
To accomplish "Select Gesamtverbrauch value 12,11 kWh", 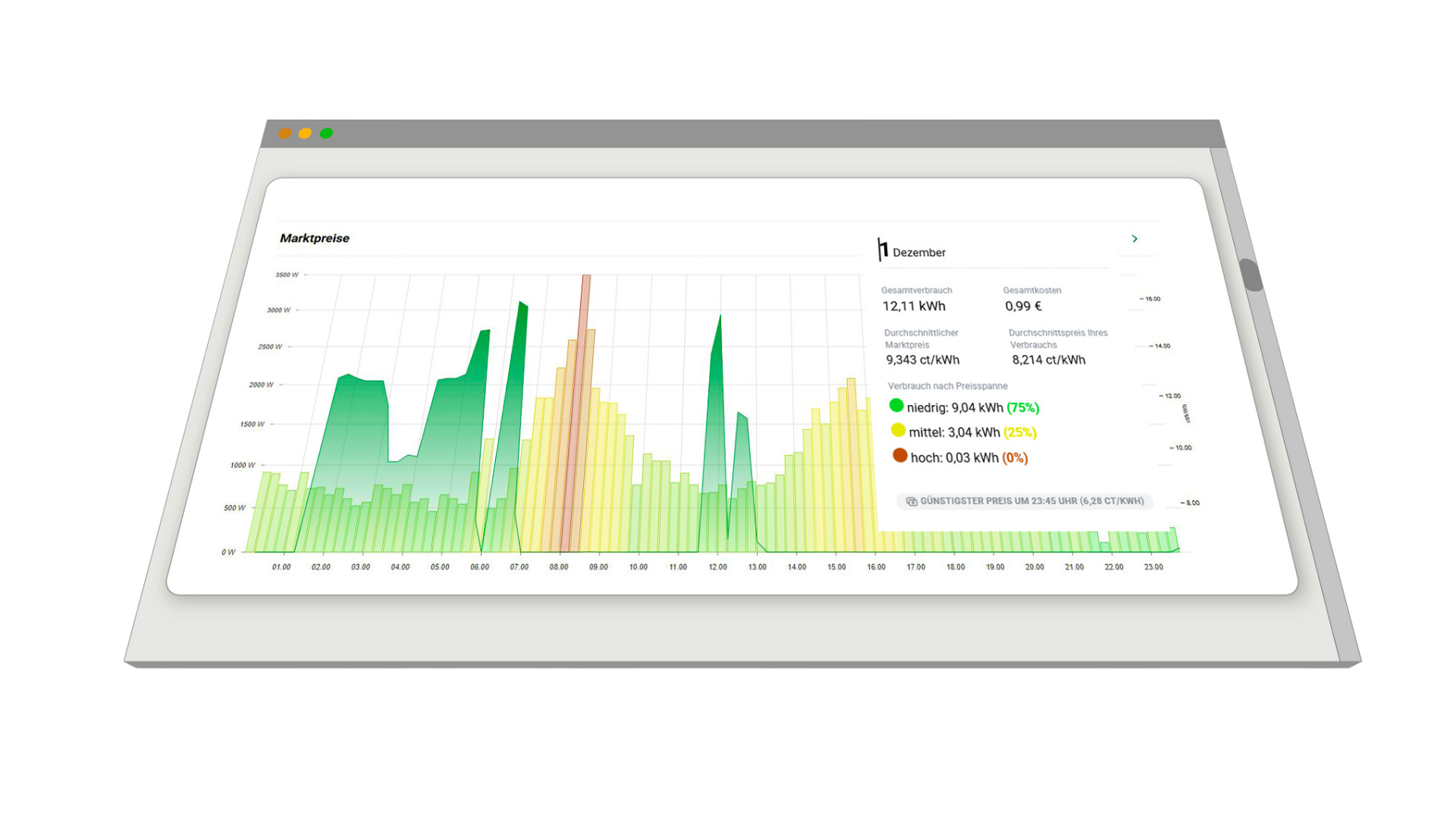I will [x=914, y=306].
